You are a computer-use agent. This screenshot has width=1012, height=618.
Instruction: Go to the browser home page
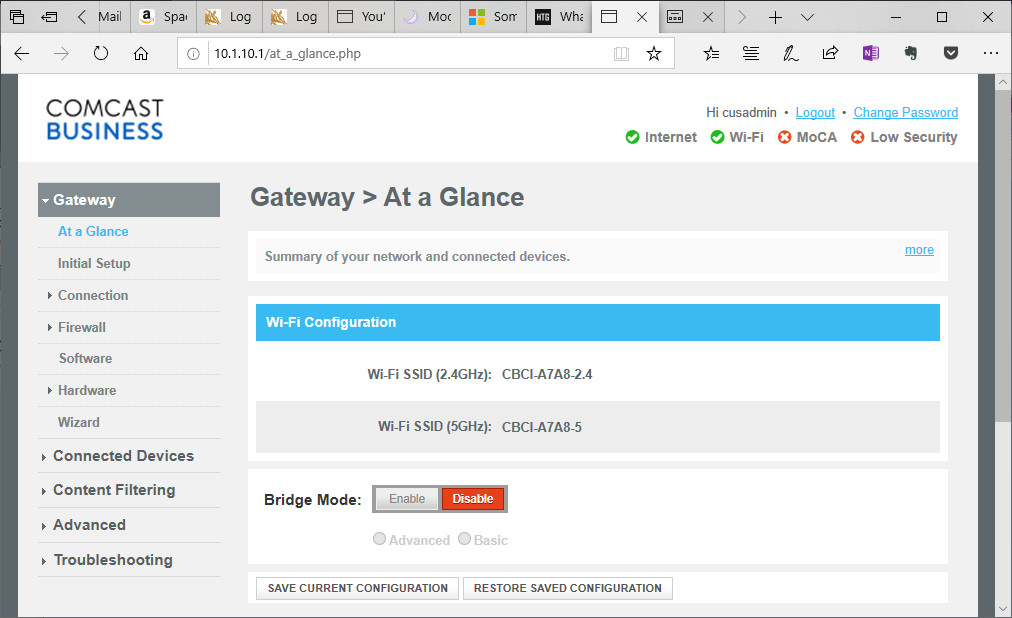click(x=141, y=54)
